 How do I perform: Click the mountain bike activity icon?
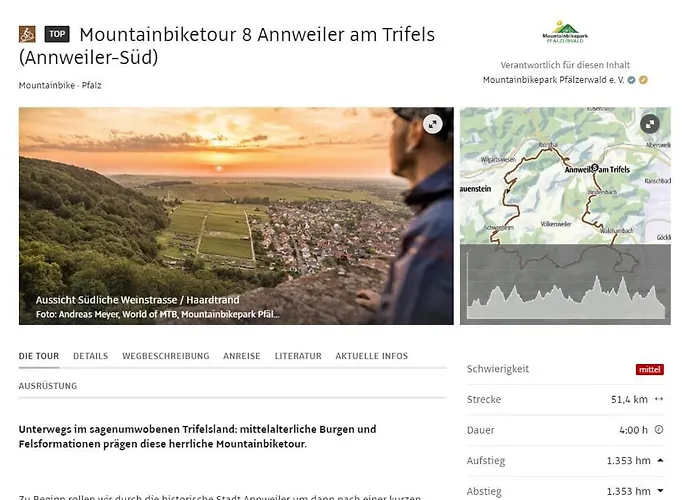click(27, 34)
